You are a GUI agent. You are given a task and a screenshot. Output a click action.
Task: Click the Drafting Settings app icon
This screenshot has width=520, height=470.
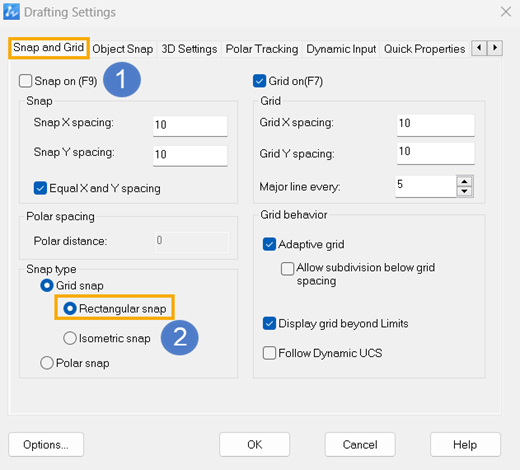pyautogui.click(x=11, y=12)
